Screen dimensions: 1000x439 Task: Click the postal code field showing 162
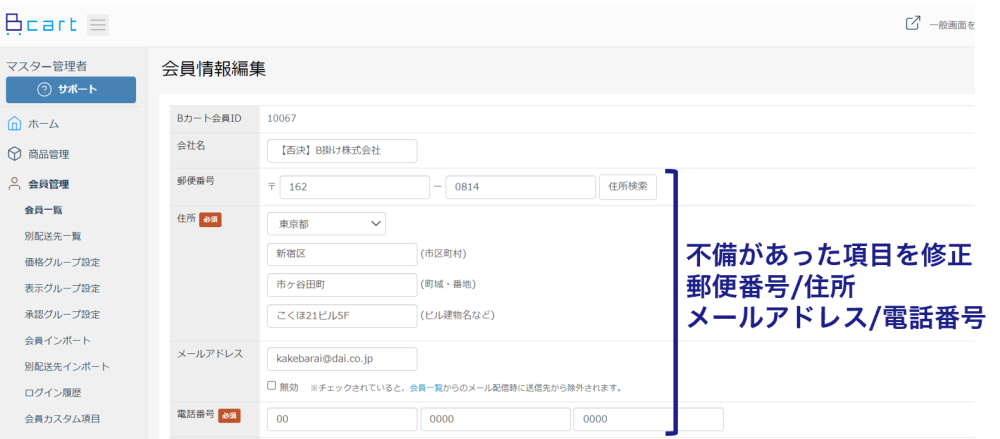point(355,188)
